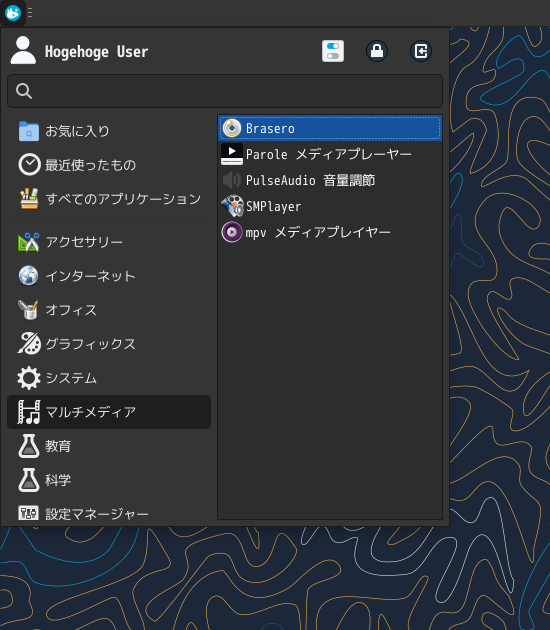Viewport: 550px width, 630px height.
Task: Select オフィス category
Action: 109,310
